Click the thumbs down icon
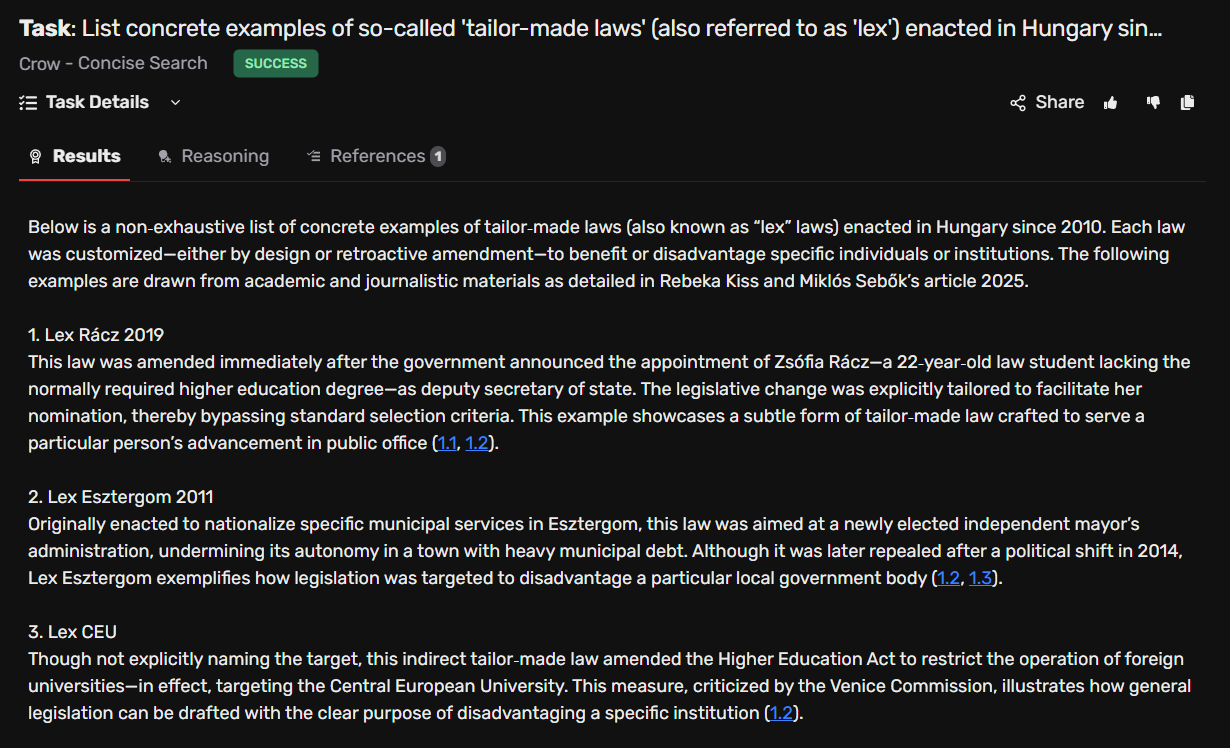 (1153, 102)
